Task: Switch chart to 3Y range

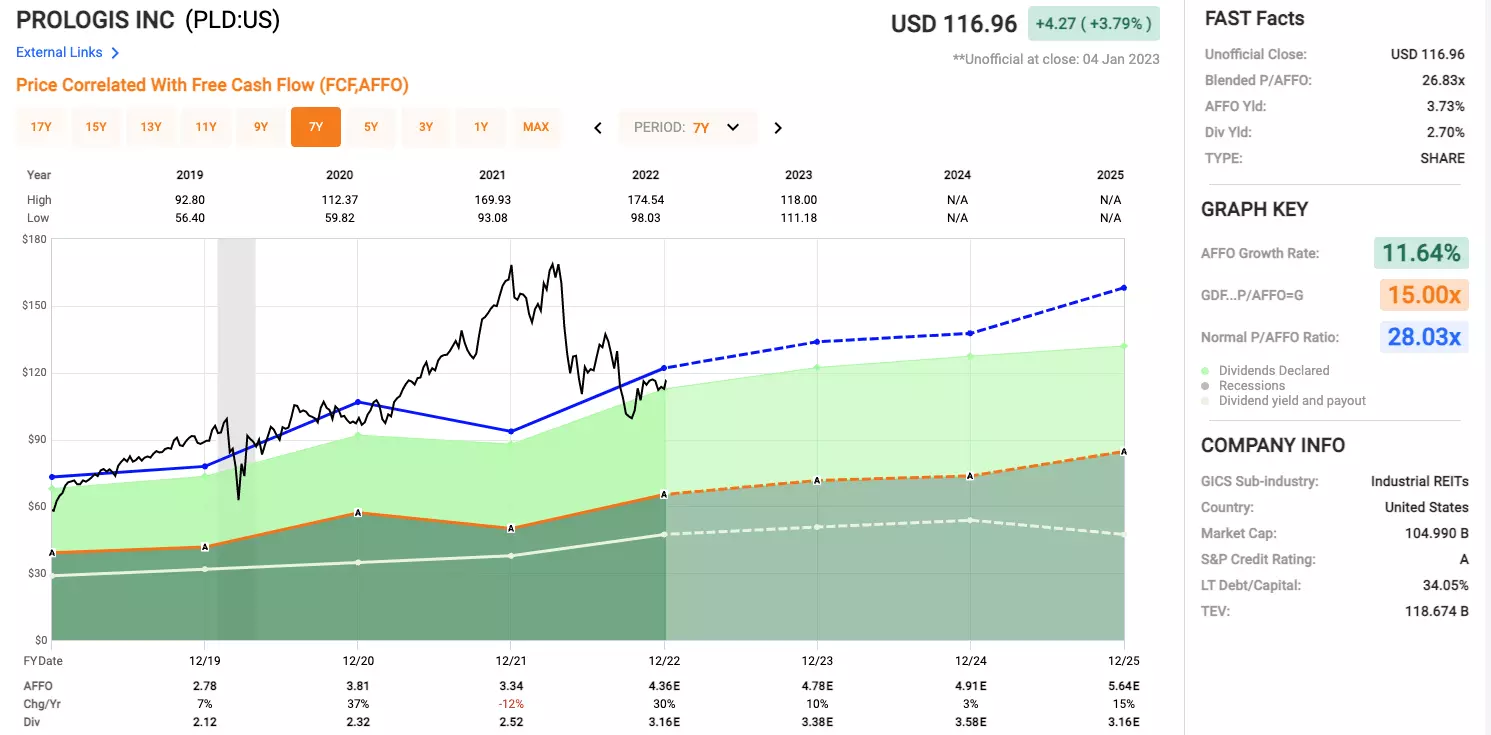Action: (x=426, y=127)
